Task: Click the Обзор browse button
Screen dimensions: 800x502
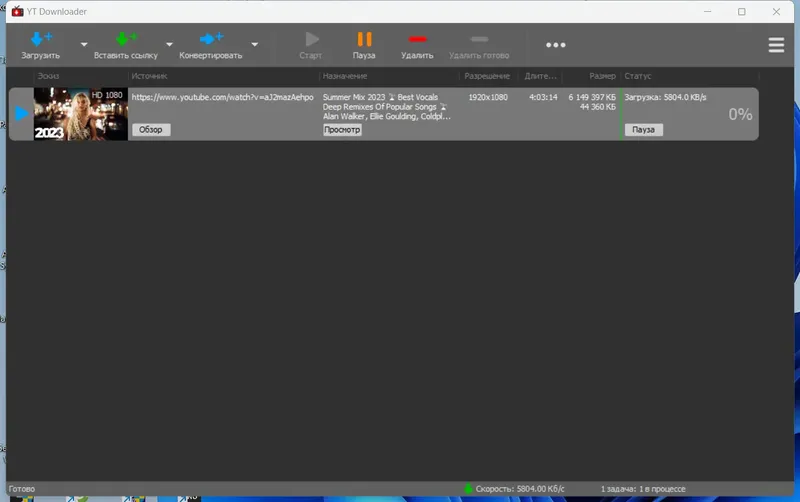Action: [x=151, y=130]
